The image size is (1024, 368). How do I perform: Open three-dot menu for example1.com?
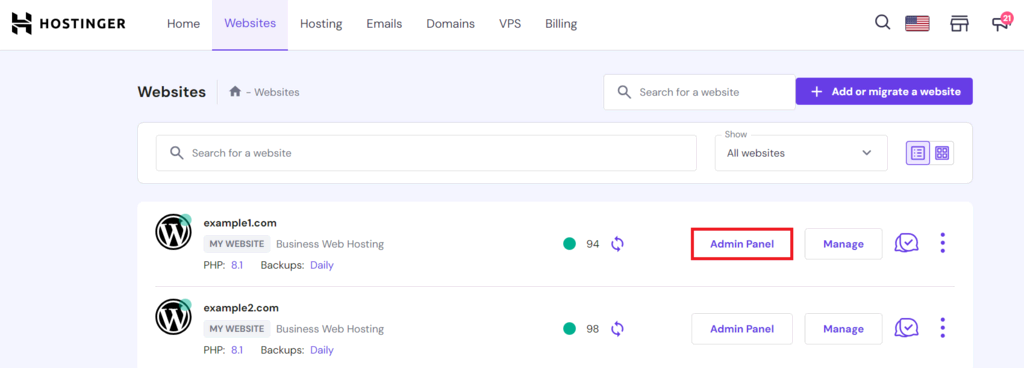pos(942,243)
